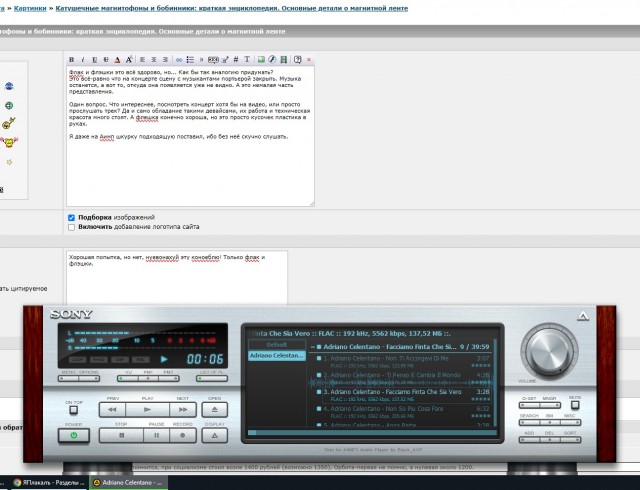Open player OPTIONS button
The image size is (640, 490).
tap(89, 379)
